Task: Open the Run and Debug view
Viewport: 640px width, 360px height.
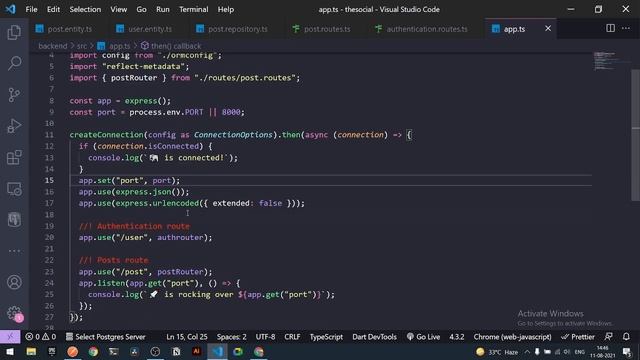Action: pos(14,126)
